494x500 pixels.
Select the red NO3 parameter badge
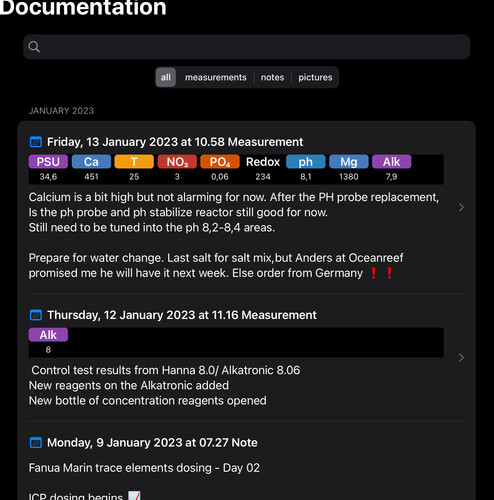point(177,162)
